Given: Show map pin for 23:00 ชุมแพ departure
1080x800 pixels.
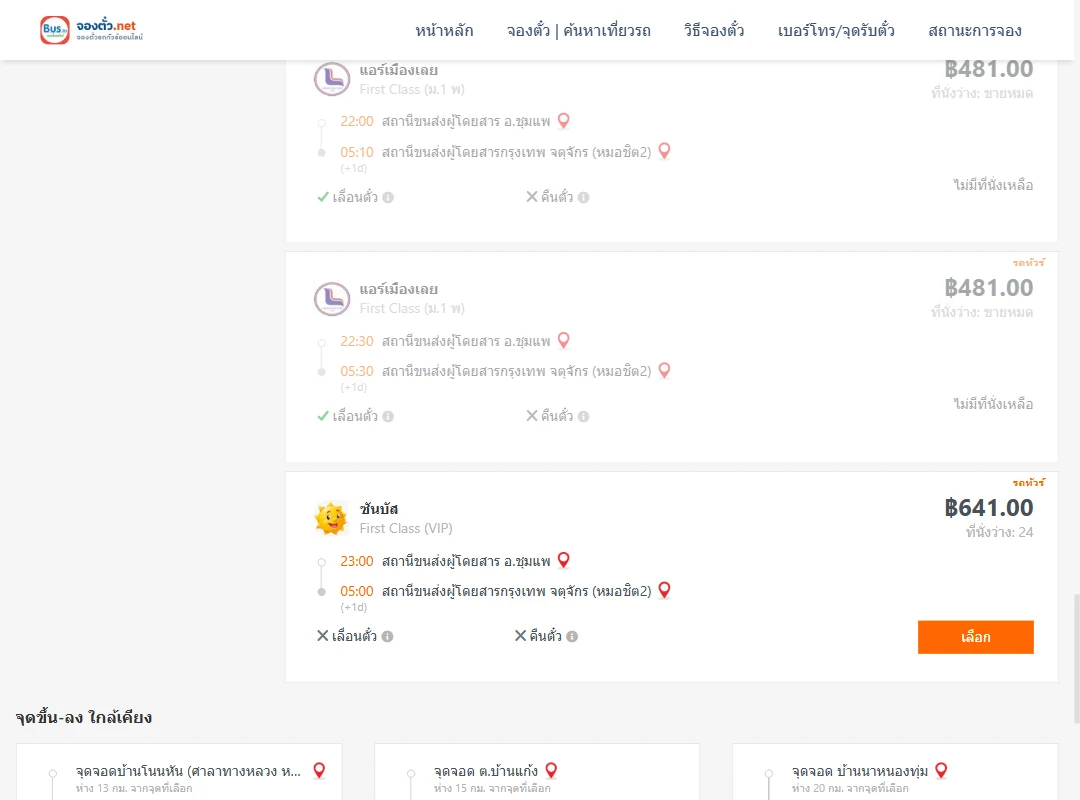Looking at the screenshot, I should [x=563, y=560].
